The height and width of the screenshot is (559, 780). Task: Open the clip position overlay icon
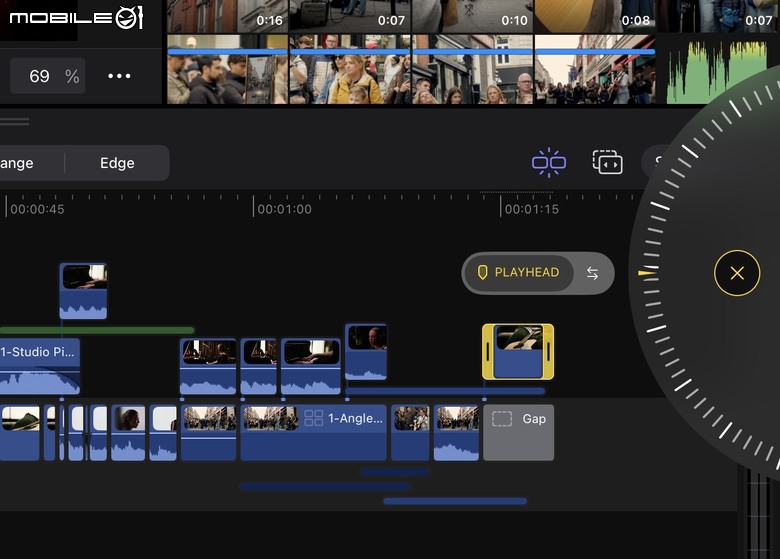(607, 162)
